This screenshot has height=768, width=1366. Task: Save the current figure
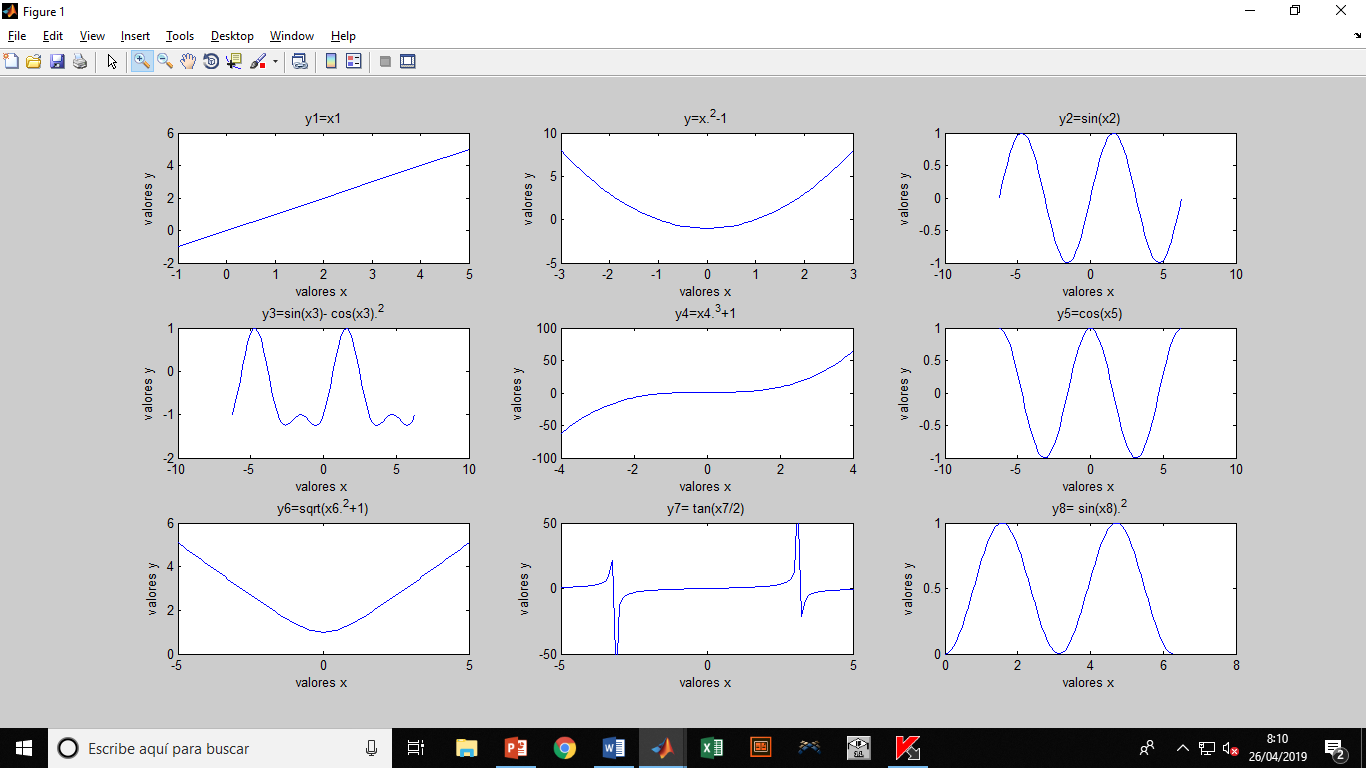57,61
